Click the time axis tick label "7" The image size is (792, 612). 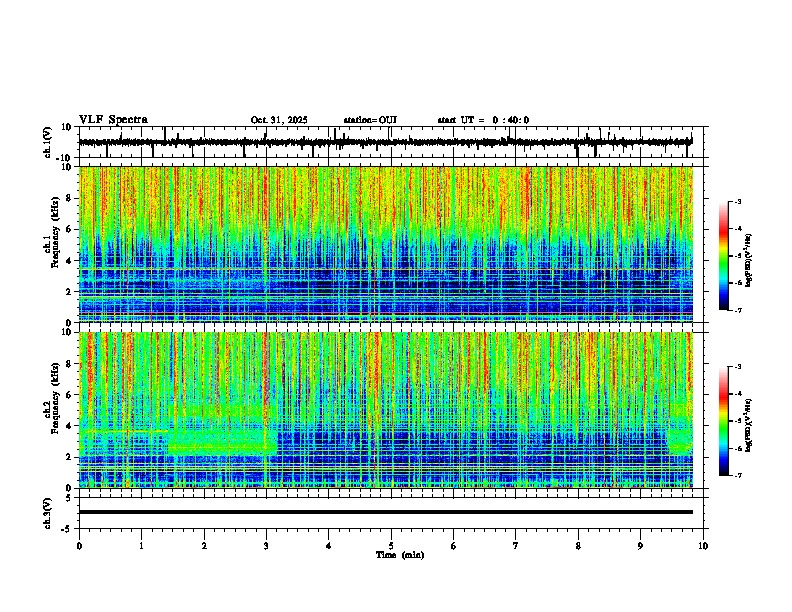click(x=516, y=546)
